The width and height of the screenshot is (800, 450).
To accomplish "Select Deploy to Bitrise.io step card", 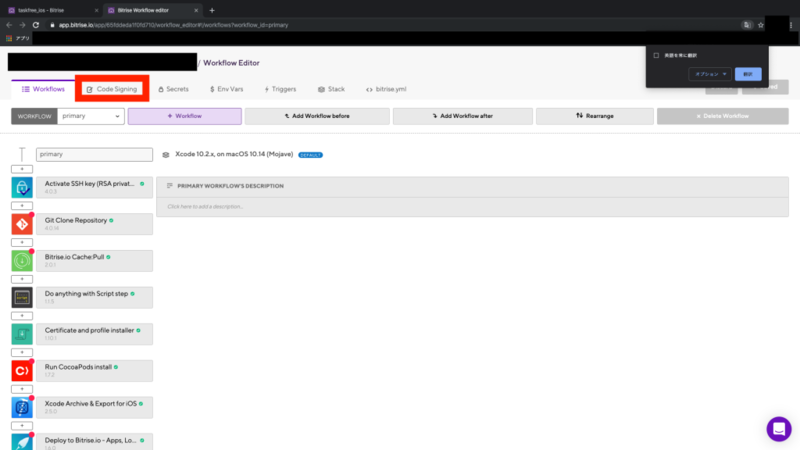I will point(94,442).
